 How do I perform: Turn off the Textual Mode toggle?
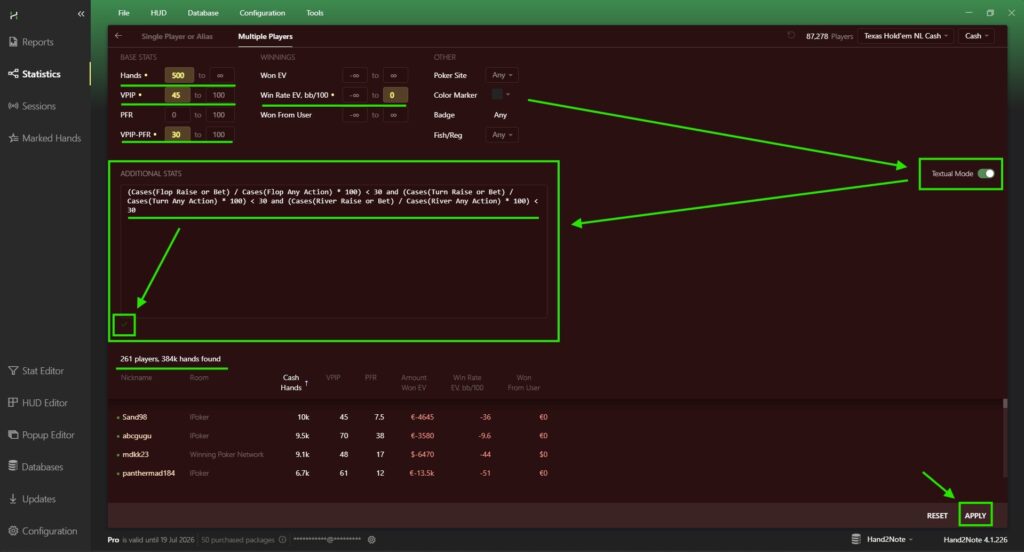[x=986, y=173]
